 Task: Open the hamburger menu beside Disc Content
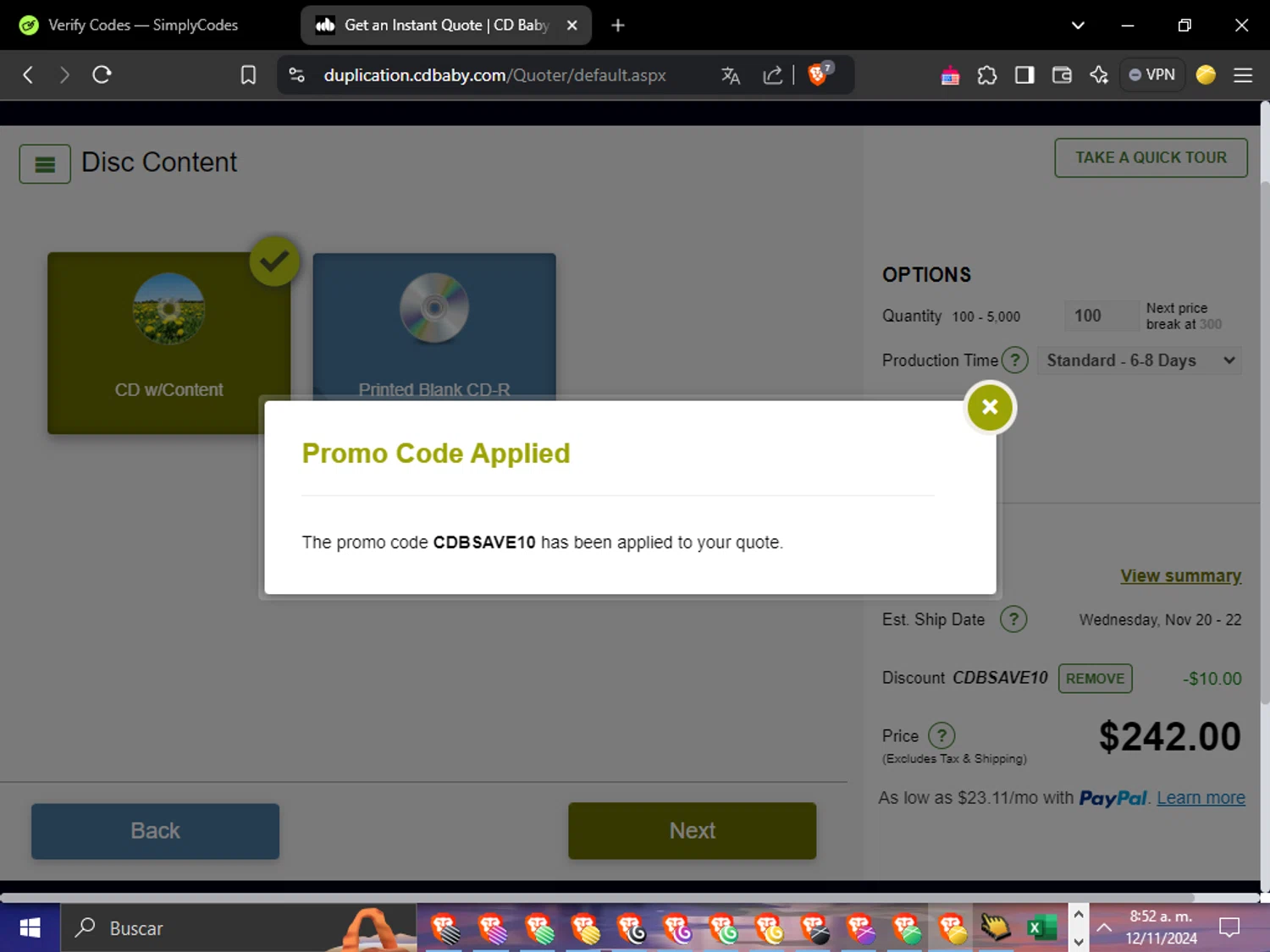tap(45, 164)
